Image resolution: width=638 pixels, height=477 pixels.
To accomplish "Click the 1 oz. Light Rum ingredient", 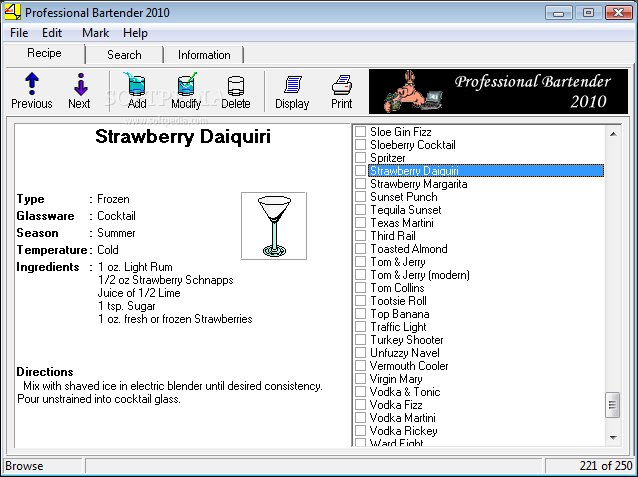I will click(x=135, y=267).
